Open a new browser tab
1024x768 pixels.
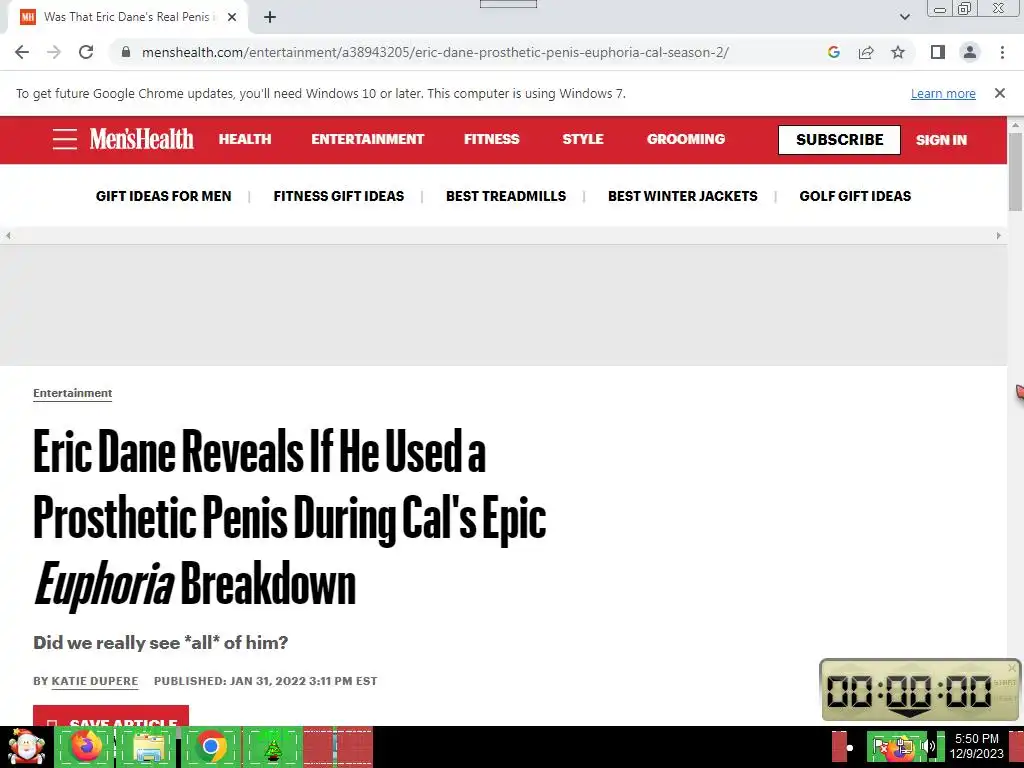(270, 17)
